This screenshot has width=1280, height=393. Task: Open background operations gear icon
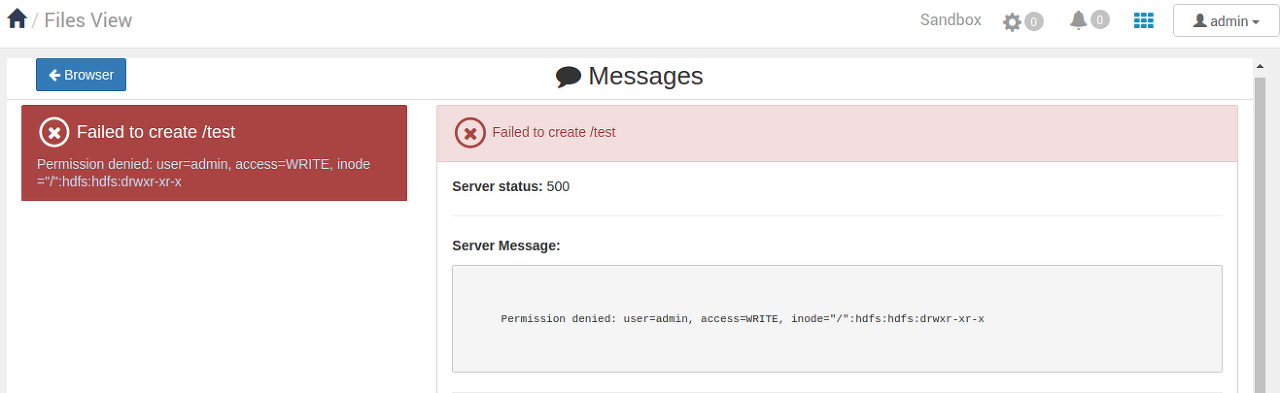(x=1012, y=21)
